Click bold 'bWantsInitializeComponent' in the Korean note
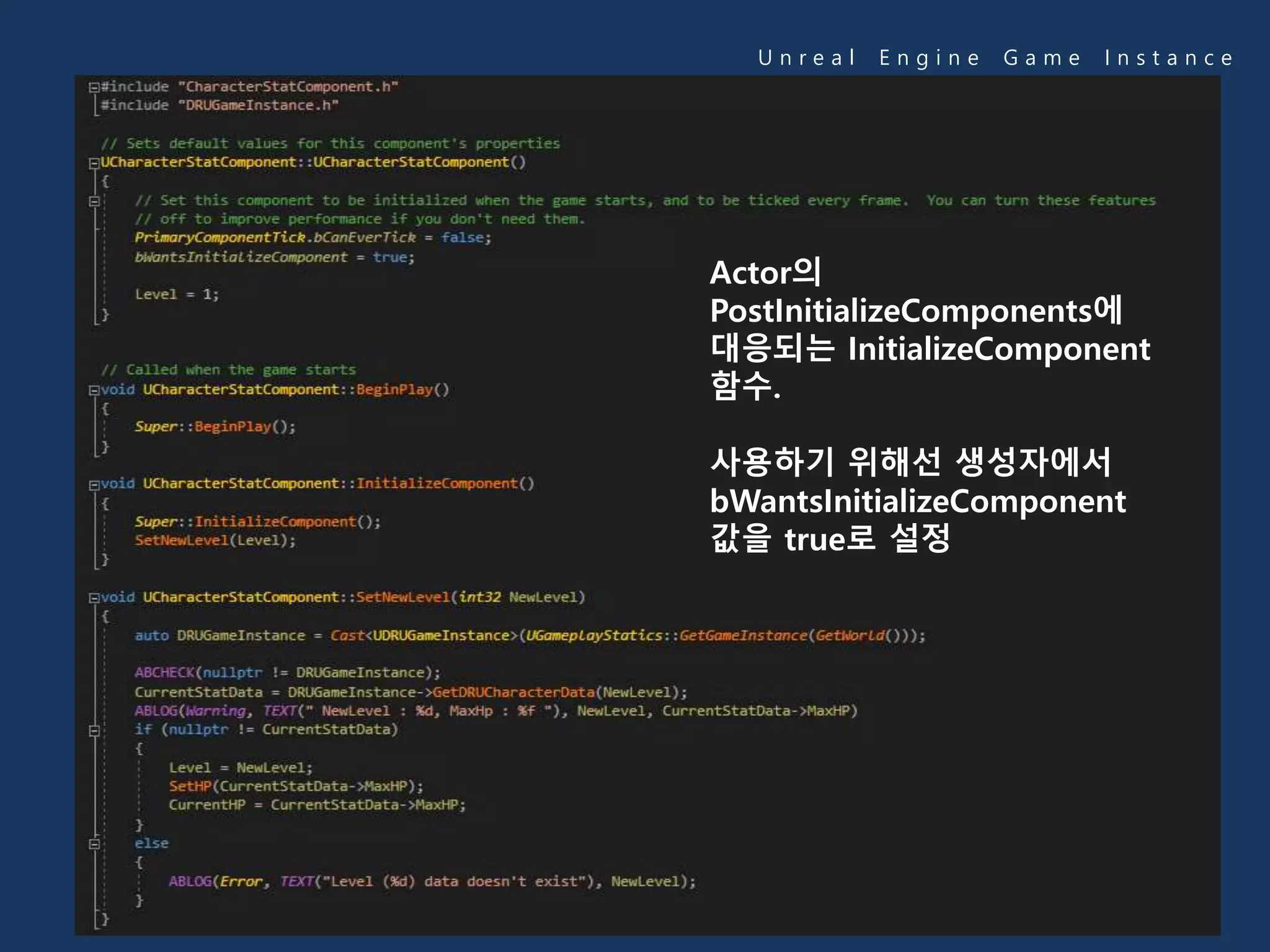The image size is (1270, 952). point(918,501)
